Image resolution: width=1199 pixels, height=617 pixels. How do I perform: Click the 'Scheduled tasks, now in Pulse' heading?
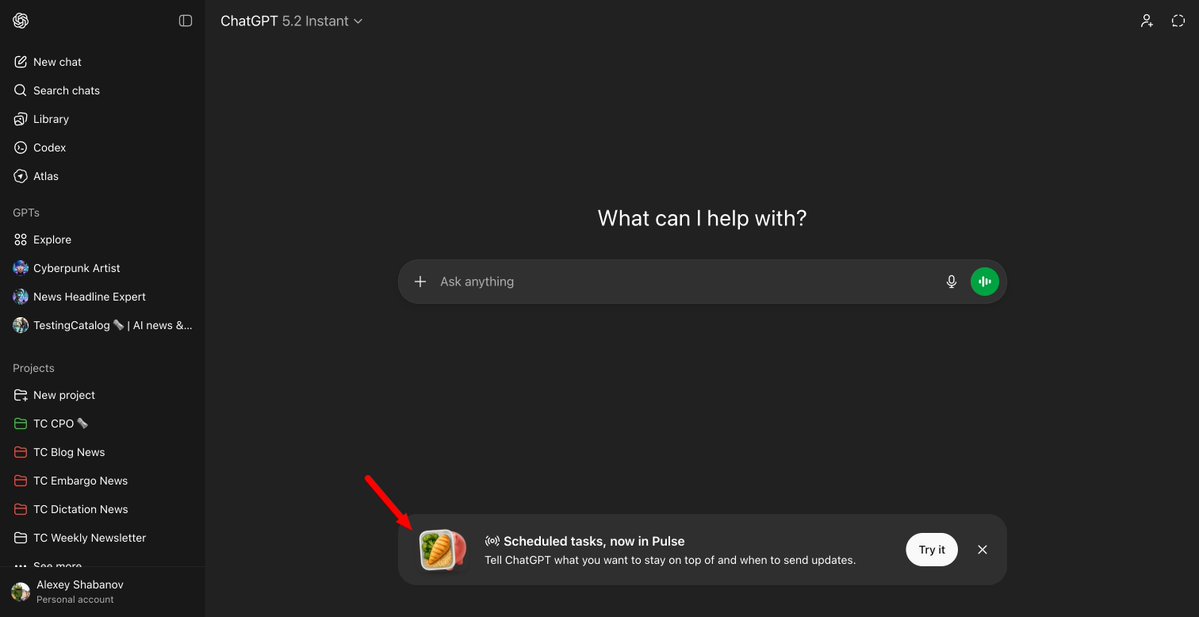(594, 541)
